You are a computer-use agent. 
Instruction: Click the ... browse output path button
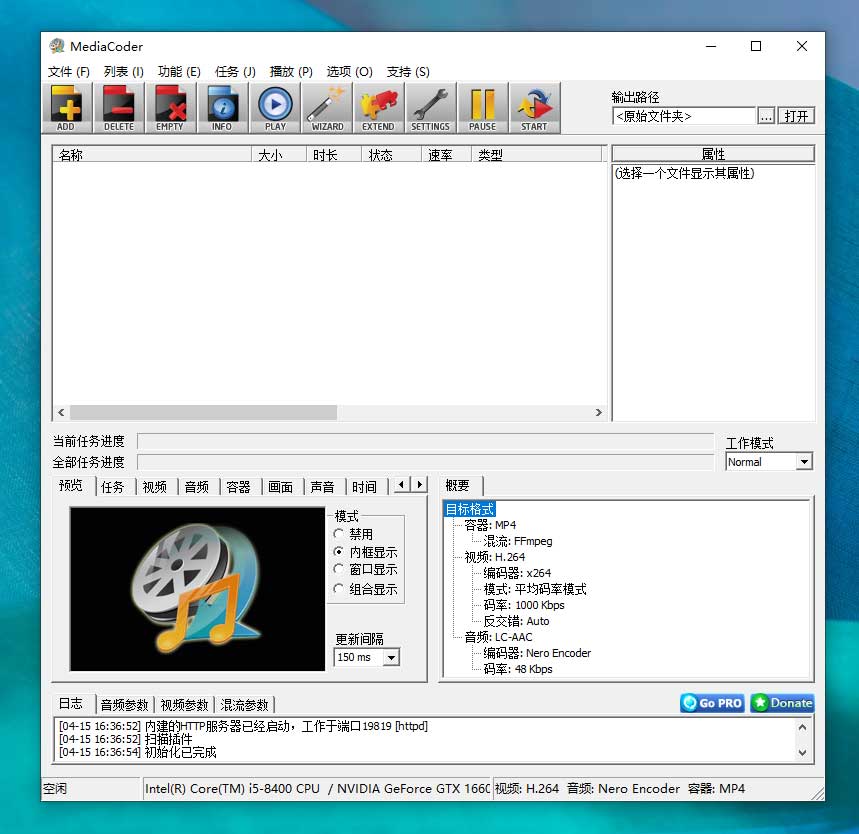[766, 116]
